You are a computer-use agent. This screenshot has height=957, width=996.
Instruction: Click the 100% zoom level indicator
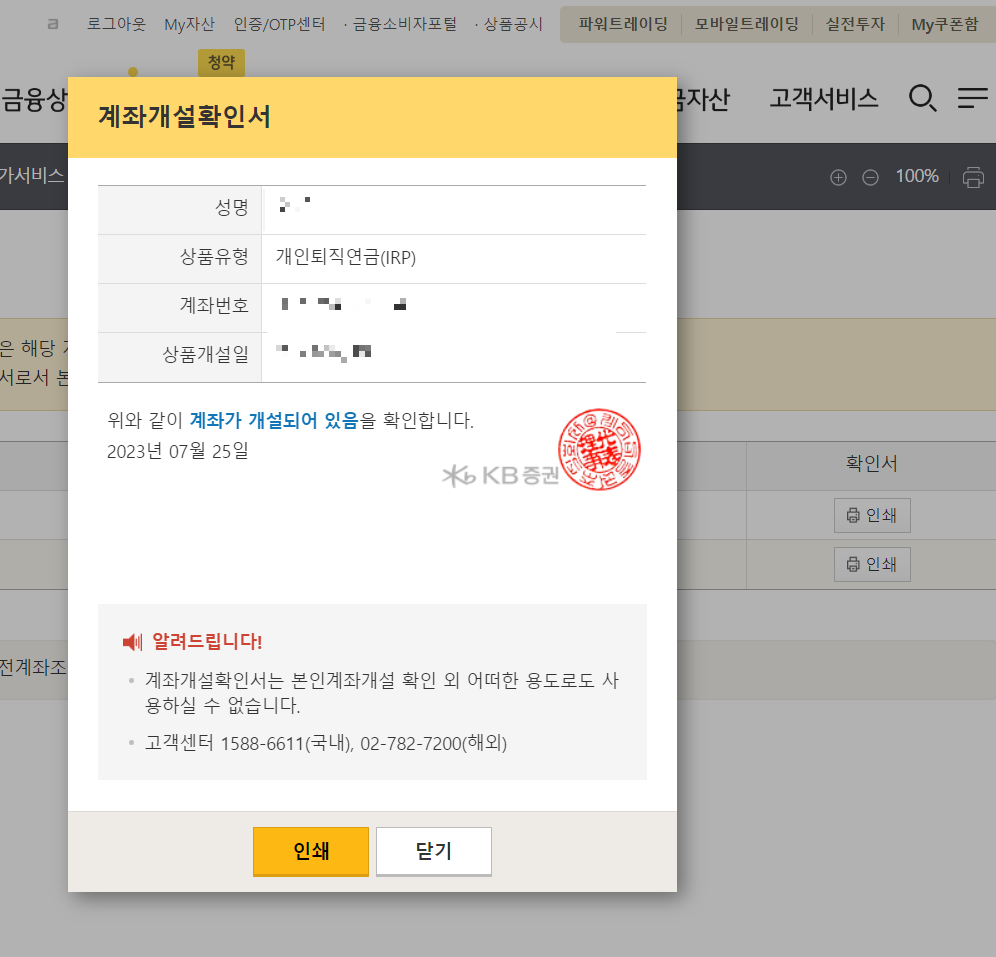[916, 176]
